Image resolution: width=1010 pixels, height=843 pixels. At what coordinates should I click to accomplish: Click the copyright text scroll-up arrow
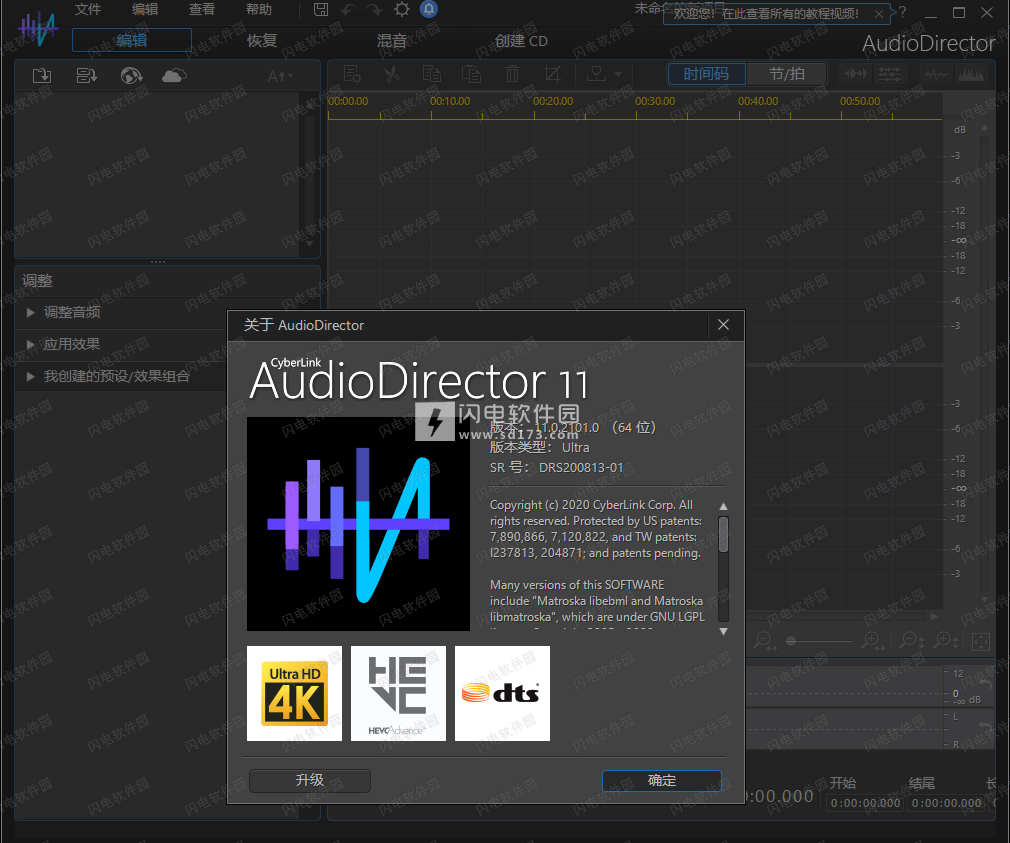pyautogui.click(x=723, y=506)
